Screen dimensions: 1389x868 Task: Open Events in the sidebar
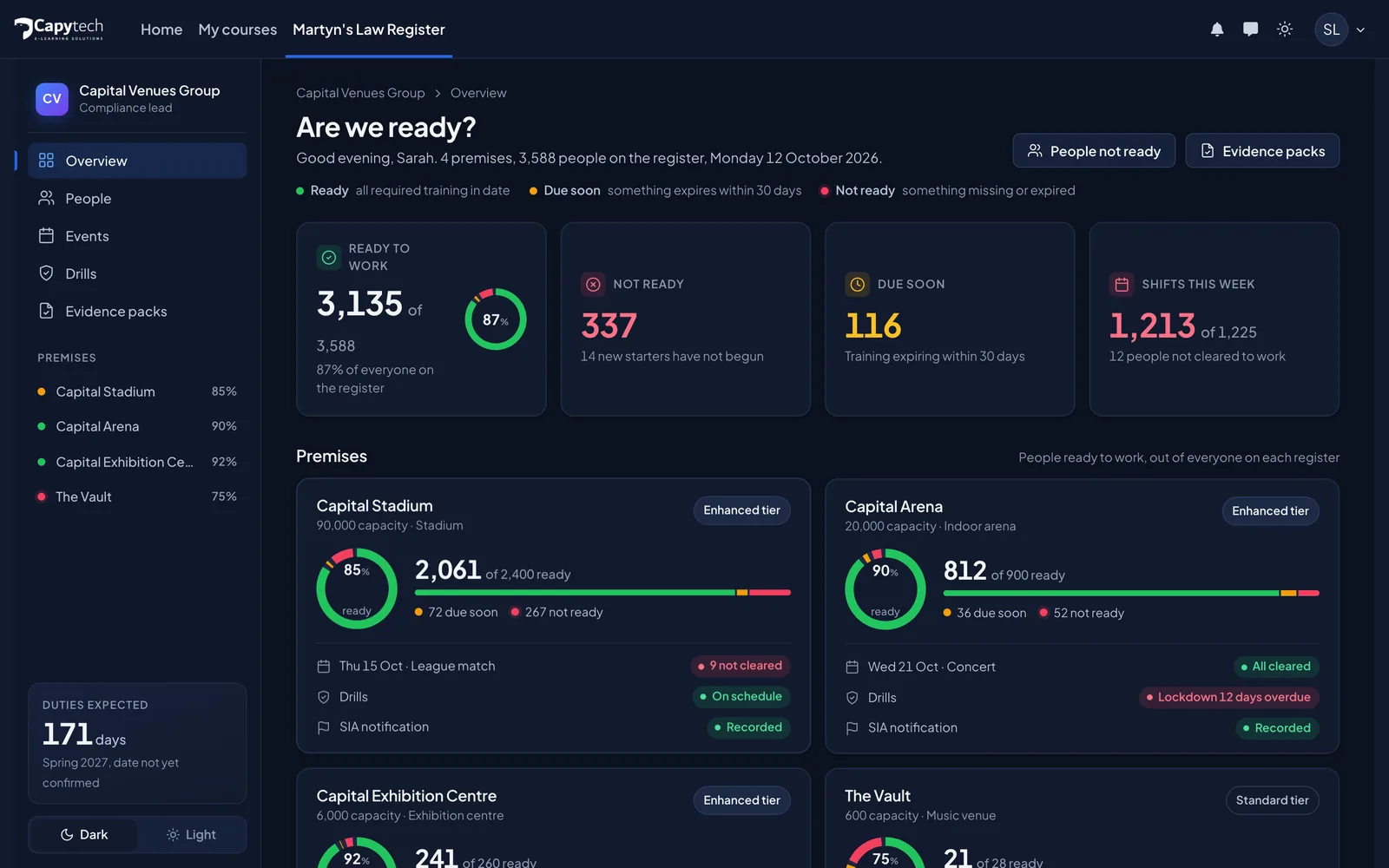[x=137, y=236]
